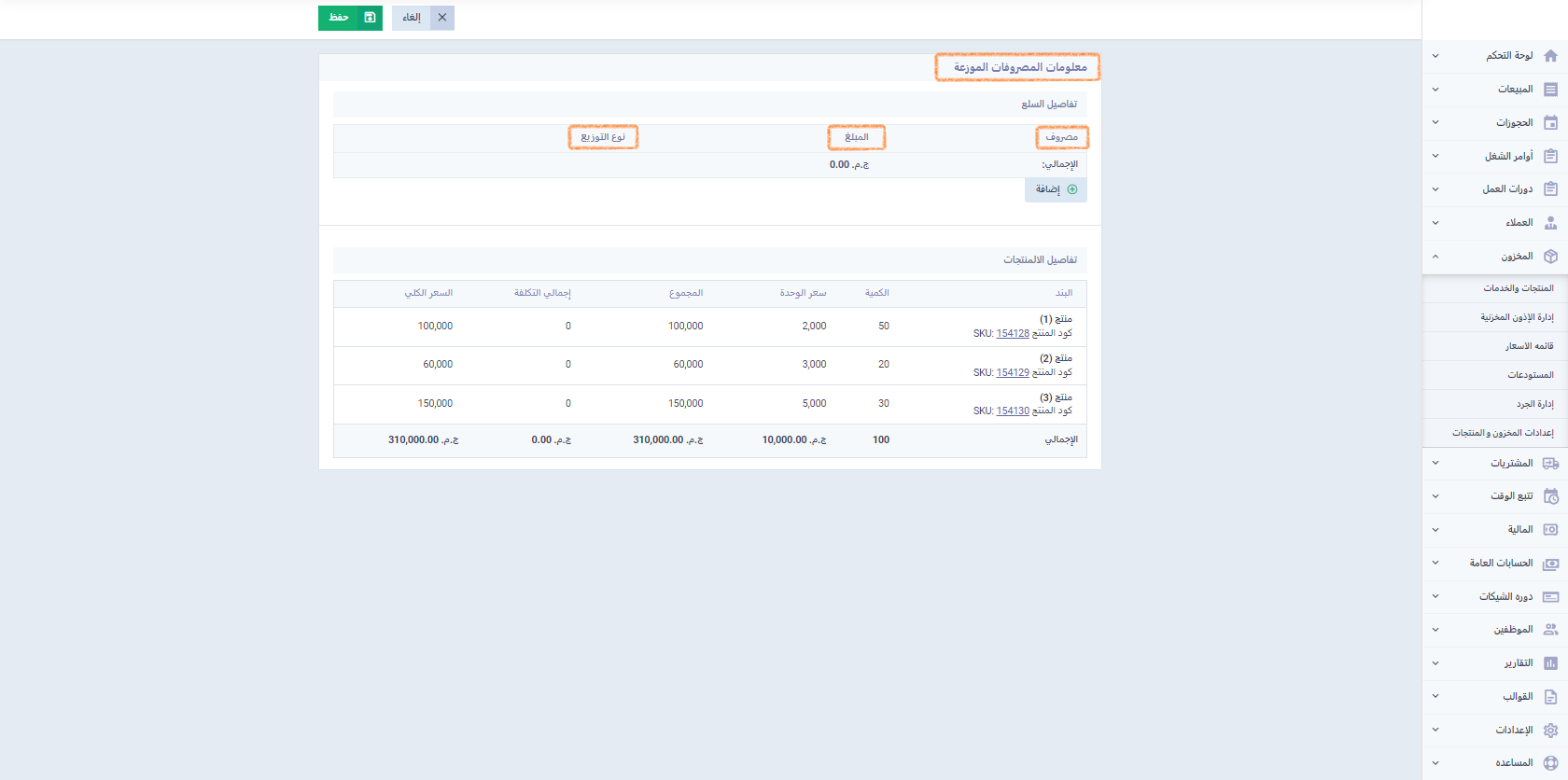Expand the دورات العمل menu chevron

click(x=1435, y=189)
